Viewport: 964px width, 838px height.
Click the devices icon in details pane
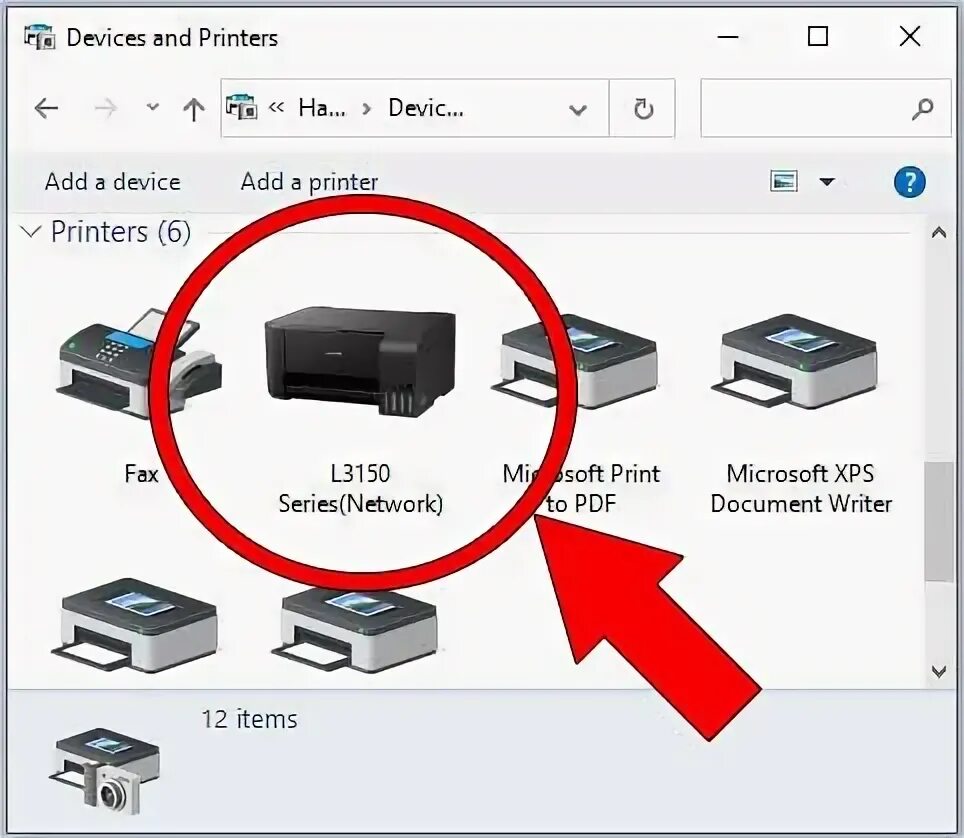pyautogui.click(x=105, y=770)
